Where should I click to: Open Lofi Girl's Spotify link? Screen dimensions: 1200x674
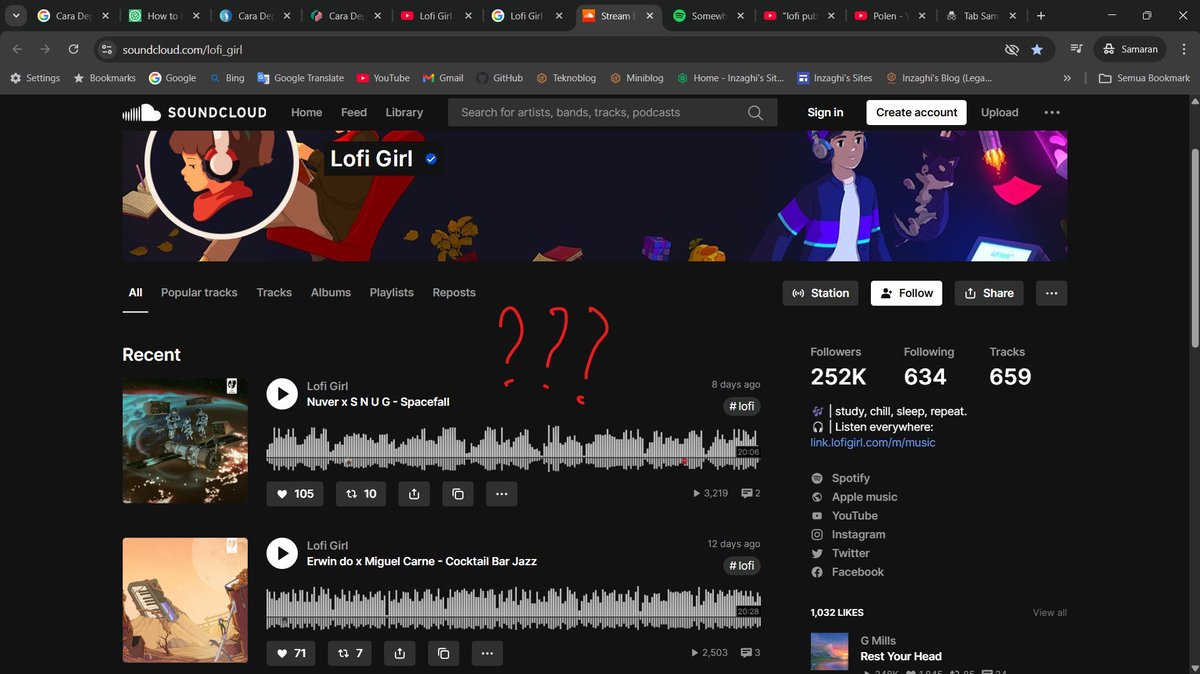coord(850,478)
